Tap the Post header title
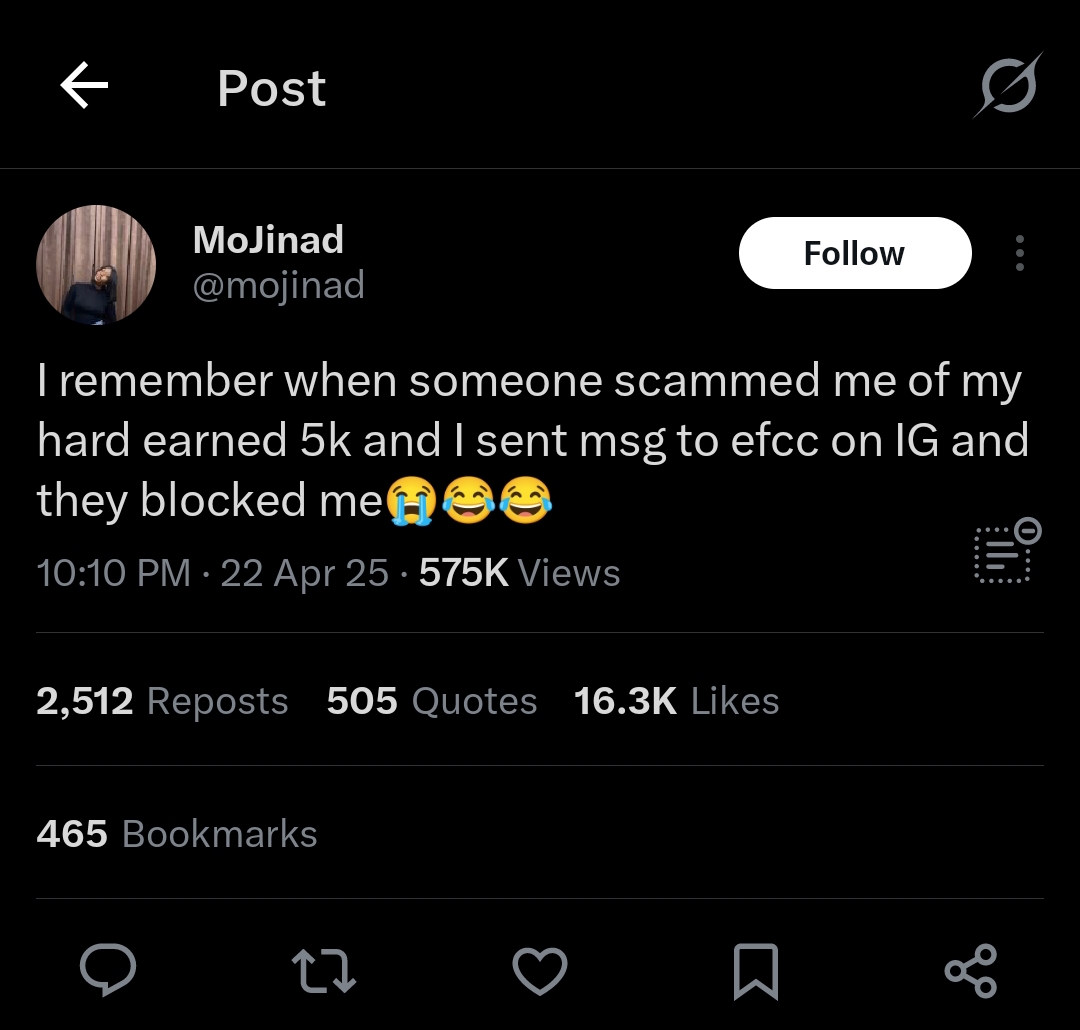The height and width of the screenshot is (1030, 1080). click(271, 88)
